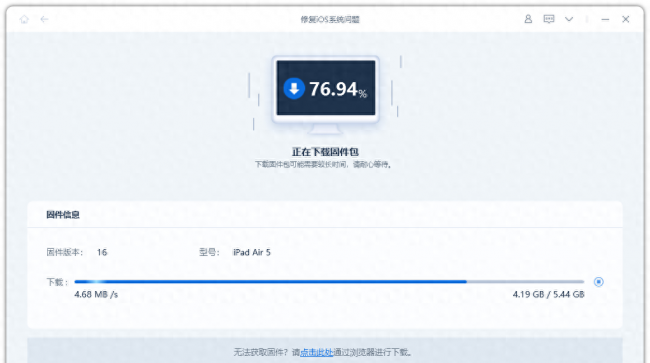Image resolution: width=650 pixels, height=363 pixels.
Task: Select the 4.68 MB /s speed text
Action: click(x=96, y=295)
